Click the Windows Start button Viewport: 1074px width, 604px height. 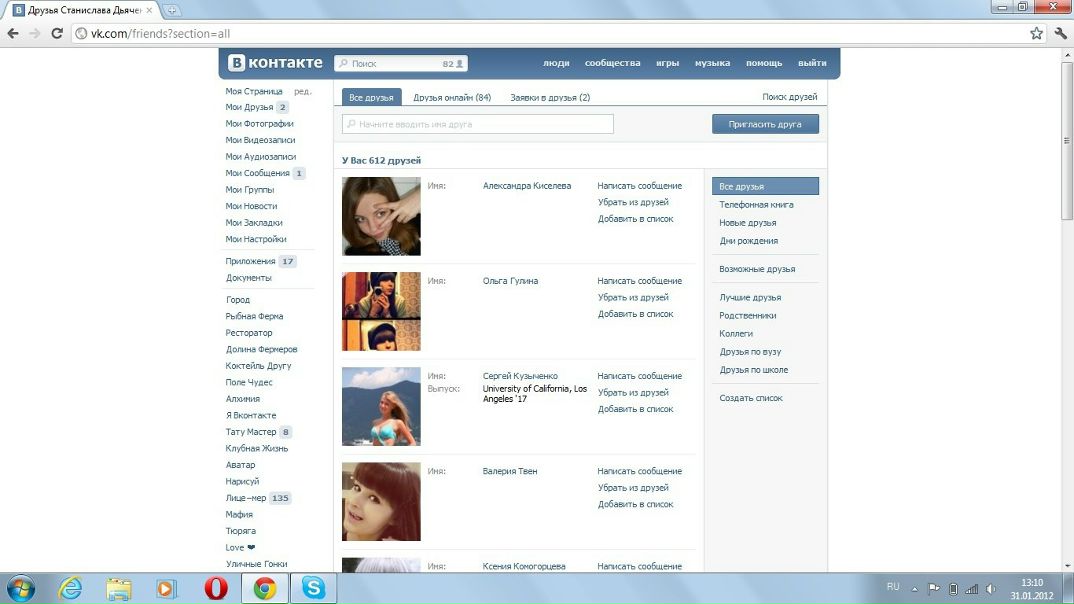tap(20, 588)
